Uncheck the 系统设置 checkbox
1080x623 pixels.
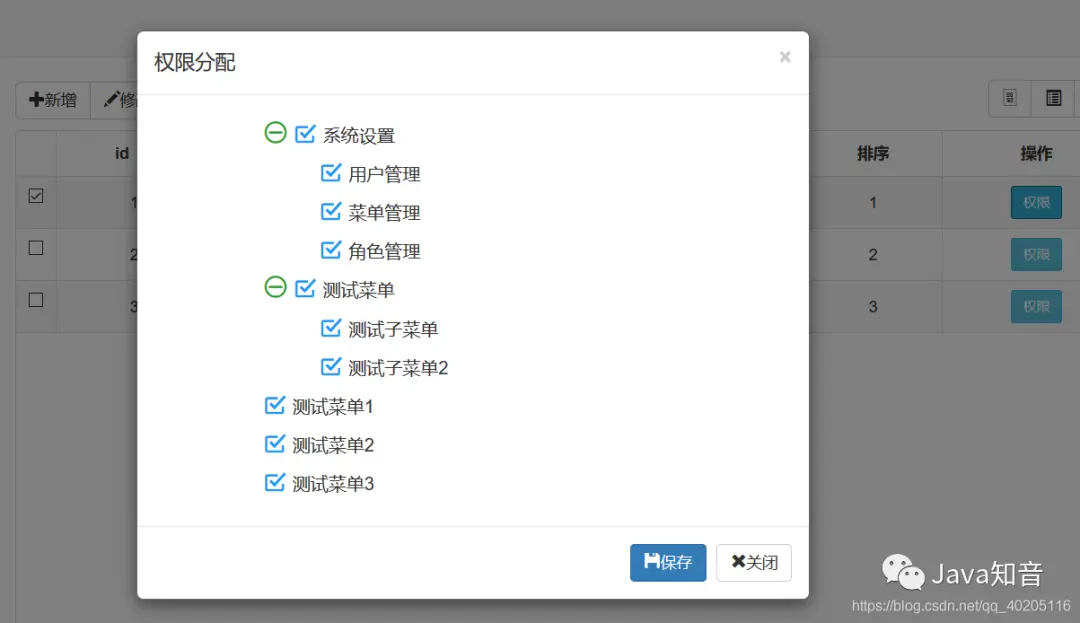(305, 134)
